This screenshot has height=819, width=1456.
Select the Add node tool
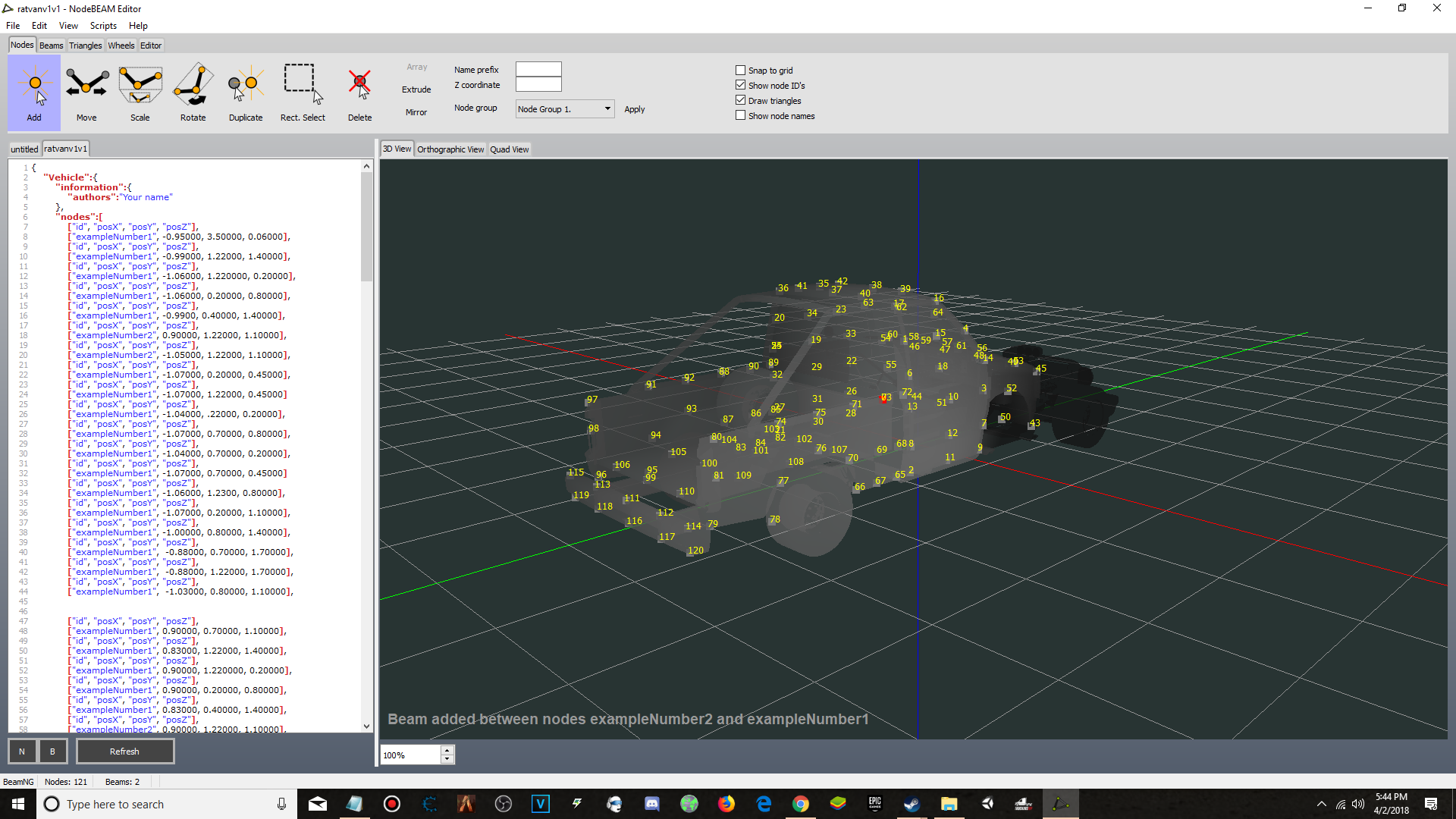point(34,92)
